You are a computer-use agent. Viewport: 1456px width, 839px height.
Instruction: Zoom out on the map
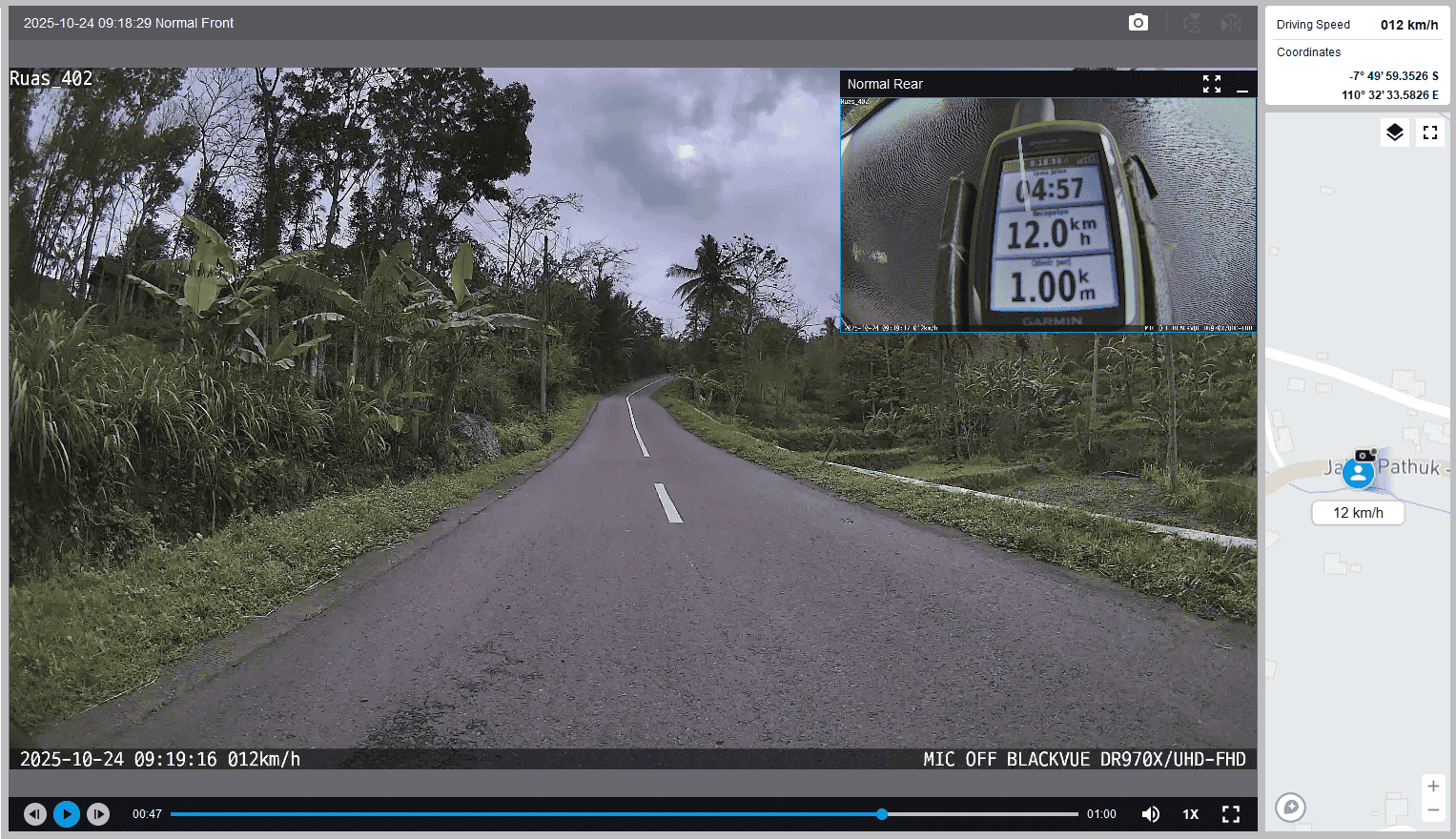1432,810
